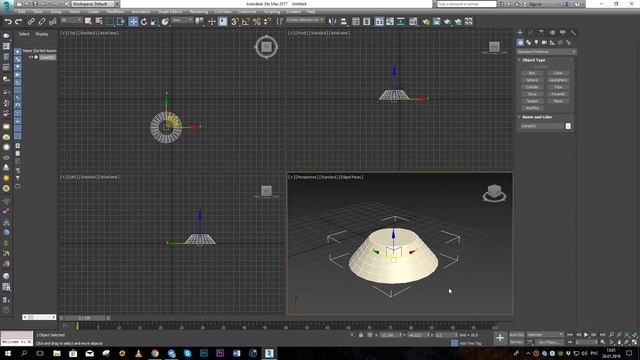
Task: Click the Zoom Extents All navigation icon
Action: pyautogui.click(x=634, y=335)
